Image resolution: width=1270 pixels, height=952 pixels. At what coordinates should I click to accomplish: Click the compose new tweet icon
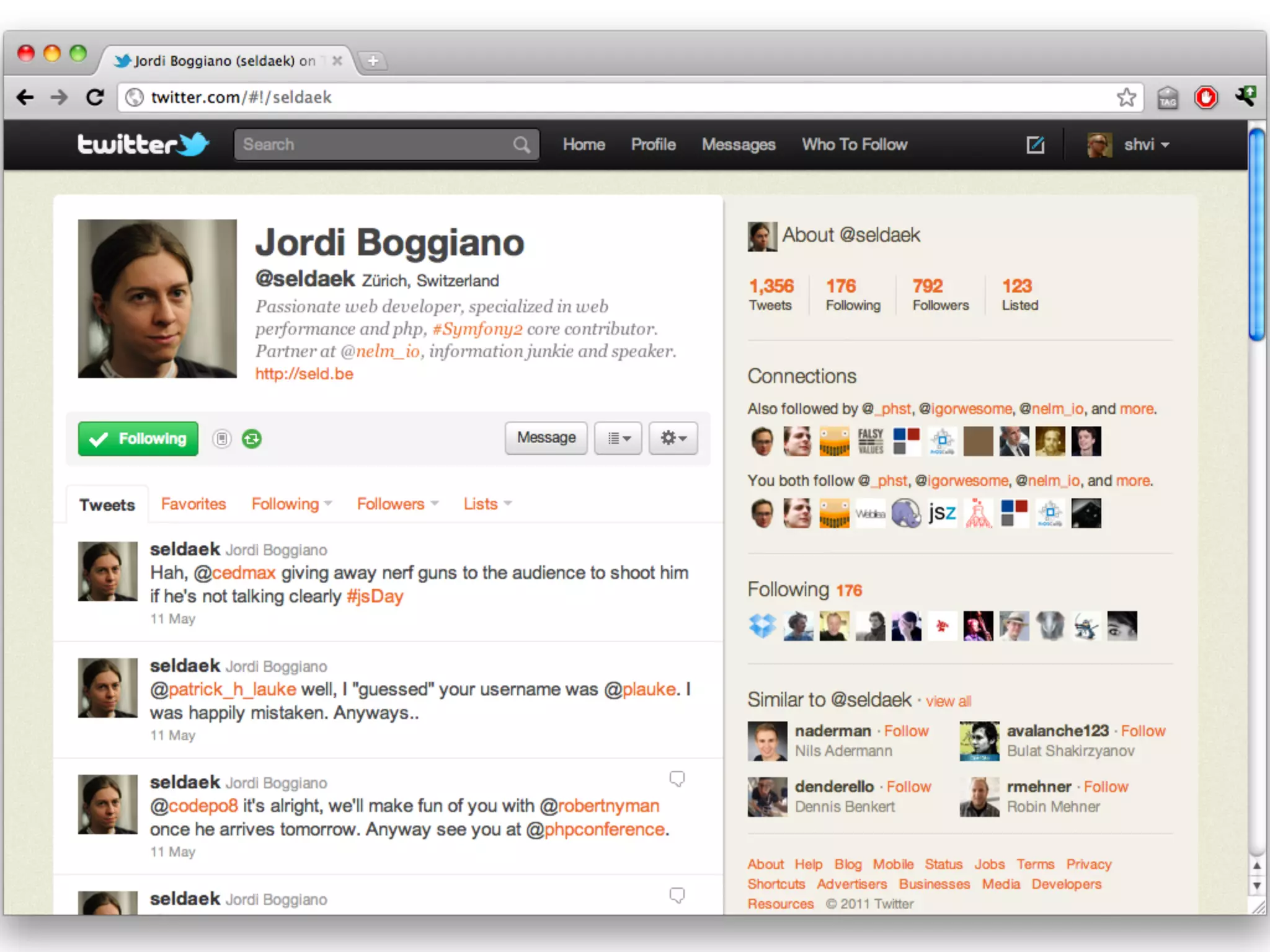[x=1035, y=145]
